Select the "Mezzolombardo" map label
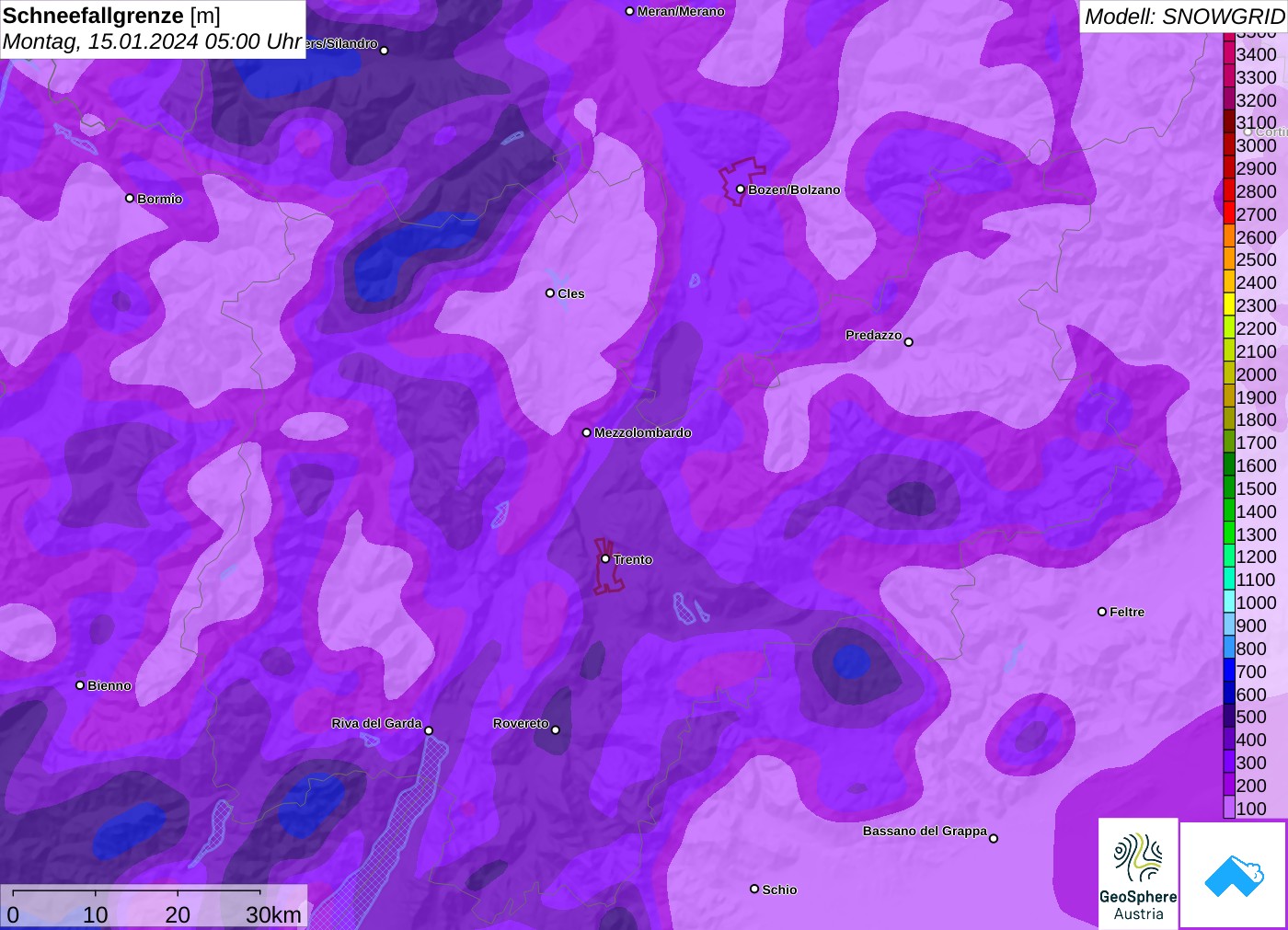1288x930 pixels. point(643,432)
